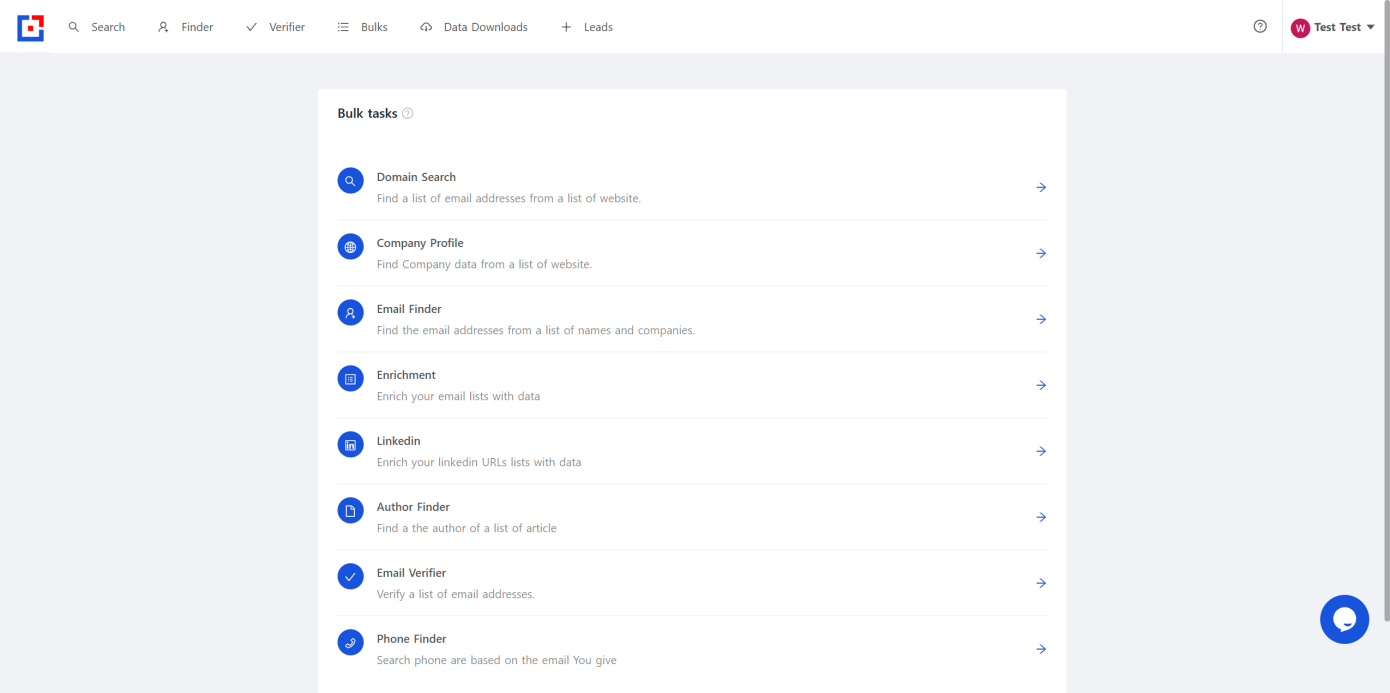Image resolution: width=1390 pixels, height=693 pixels.
Task: Click the Linkedin blue circle icon
Action: 350,445
